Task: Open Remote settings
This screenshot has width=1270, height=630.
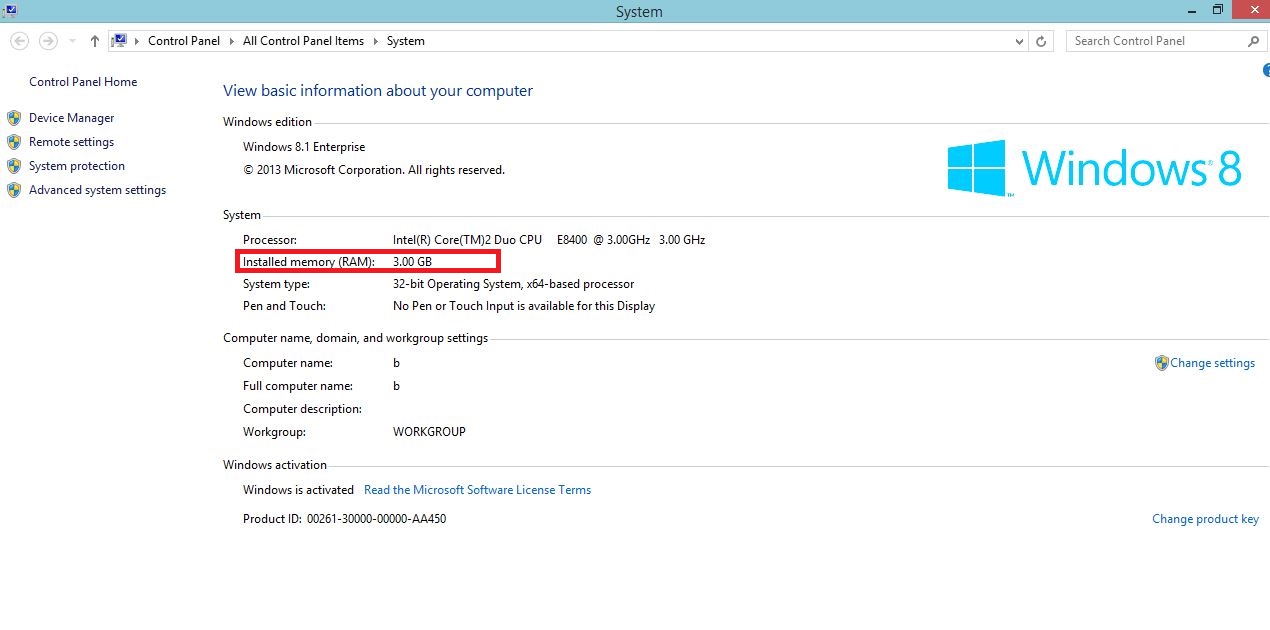Action: coord(71,142)
